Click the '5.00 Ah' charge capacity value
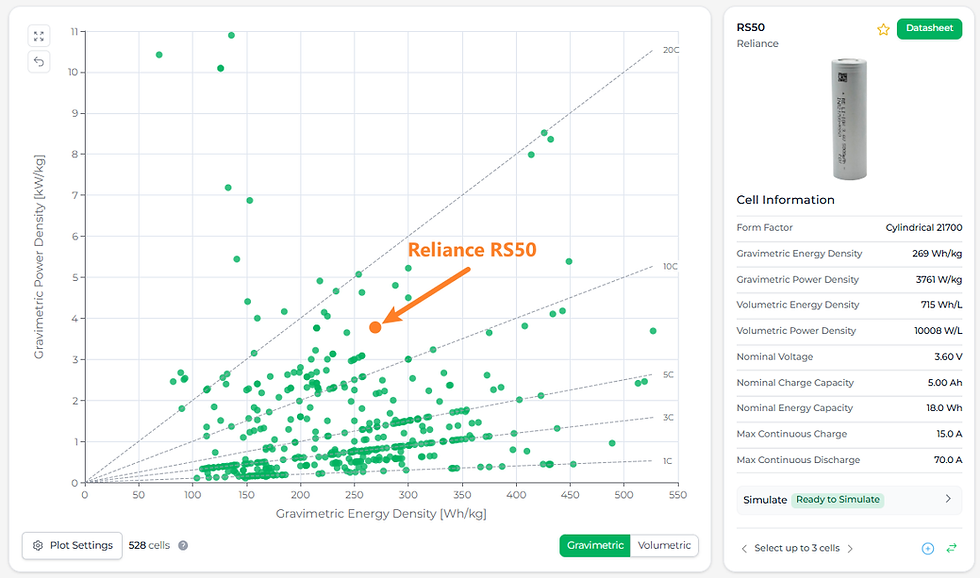 [x=945, y=382]
